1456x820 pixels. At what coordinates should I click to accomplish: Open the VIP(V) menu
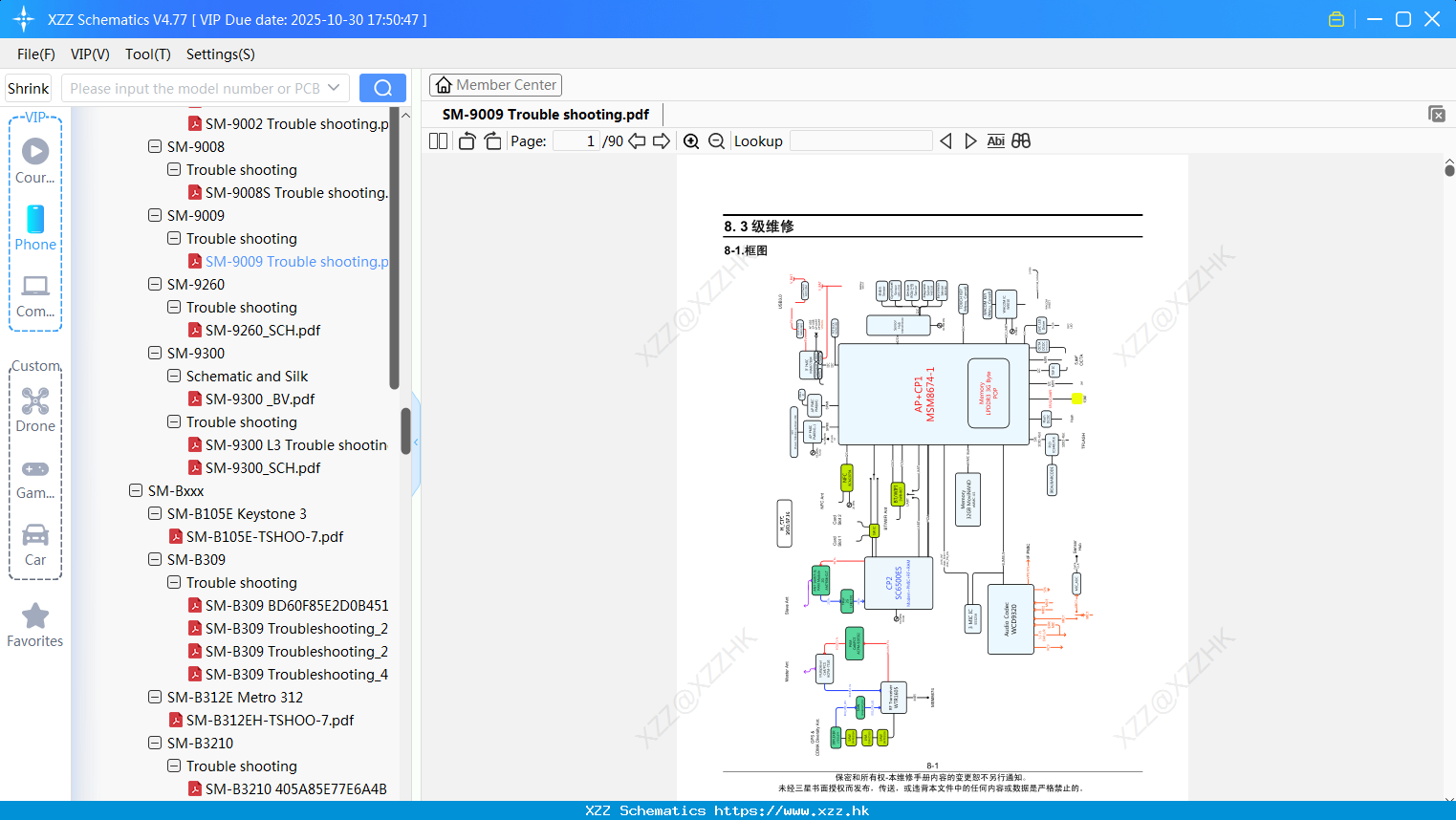[x=90, y=54]
